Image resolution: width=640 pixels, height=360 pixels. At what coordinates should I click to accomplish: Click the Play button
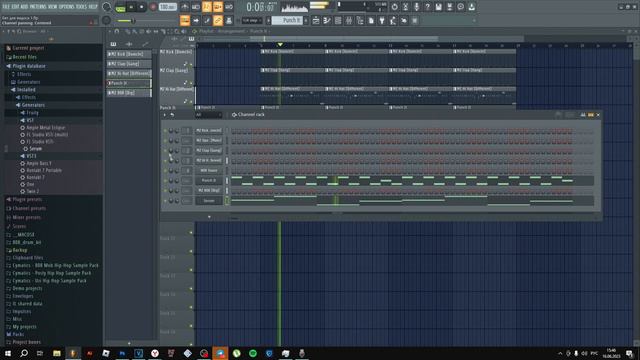pyautogui.click(x=131, y=7)
